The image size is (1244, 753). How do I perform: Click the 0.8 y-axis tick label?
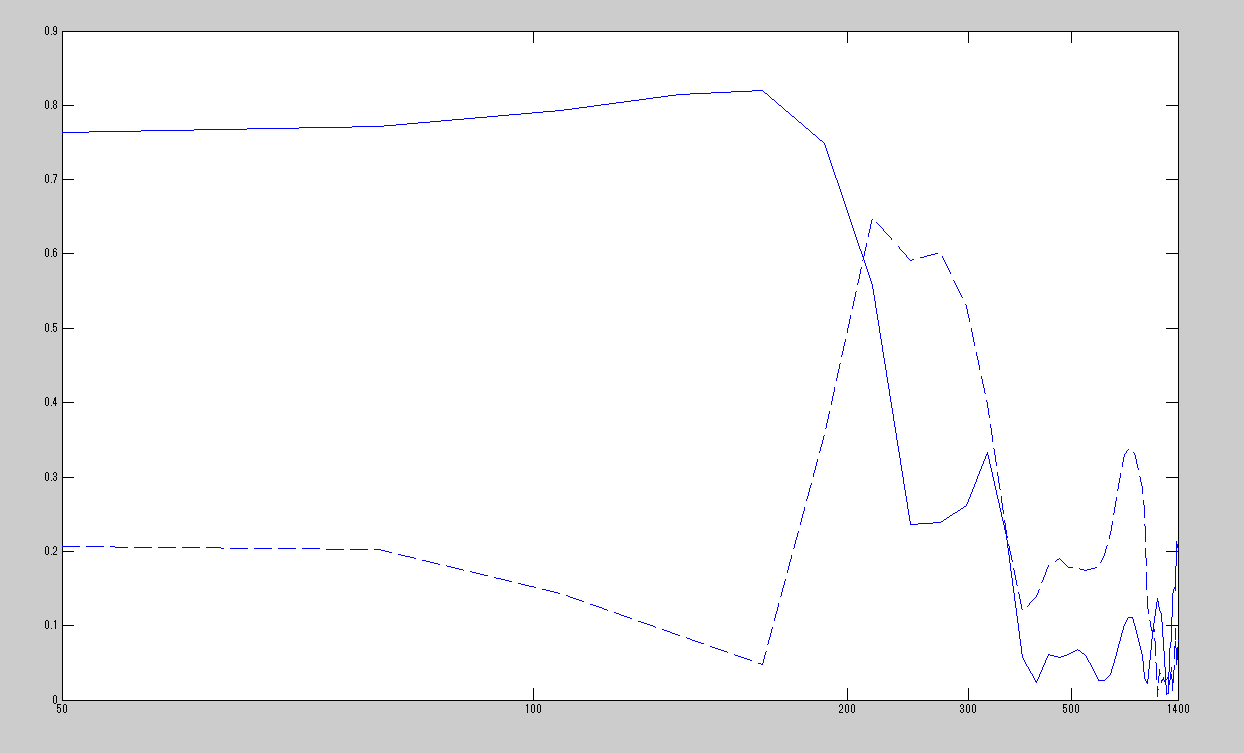click(49, 105)
